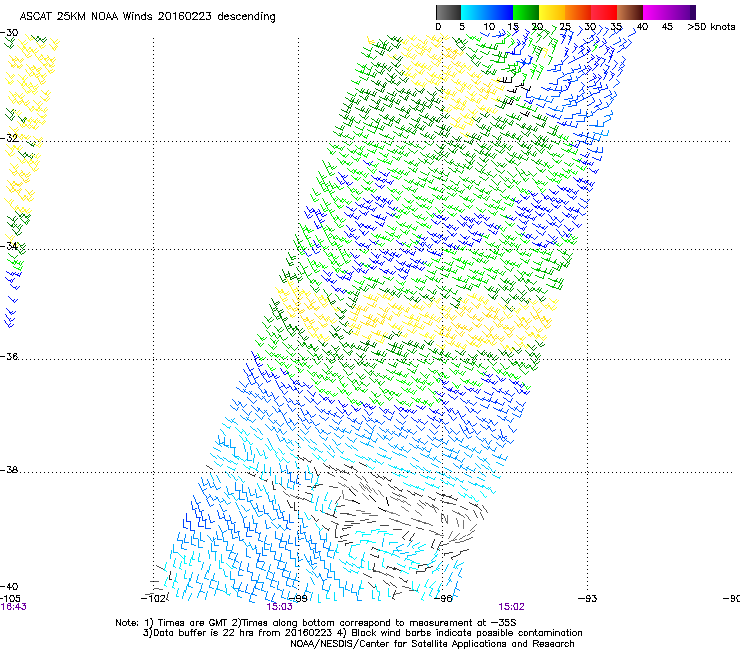Click the green 15-20 knots legend color

pos(526,12)
